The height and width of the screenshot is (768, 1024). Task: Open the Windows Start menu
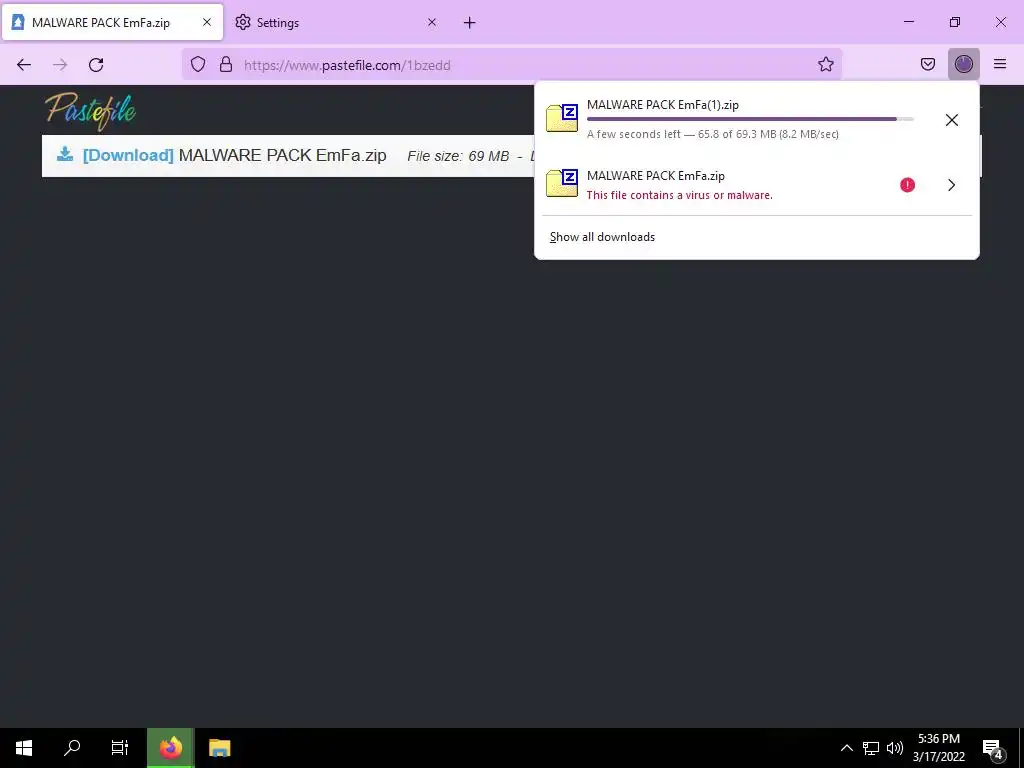(24, 748)
